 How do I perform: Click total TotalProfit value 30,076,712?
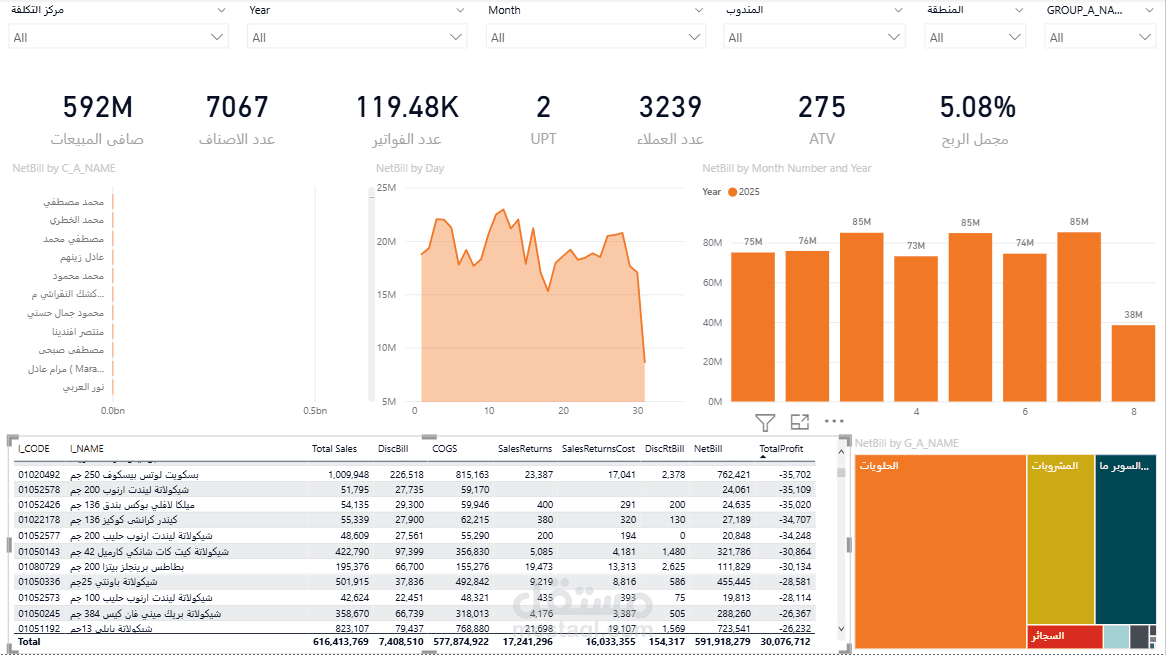(785, 642)
